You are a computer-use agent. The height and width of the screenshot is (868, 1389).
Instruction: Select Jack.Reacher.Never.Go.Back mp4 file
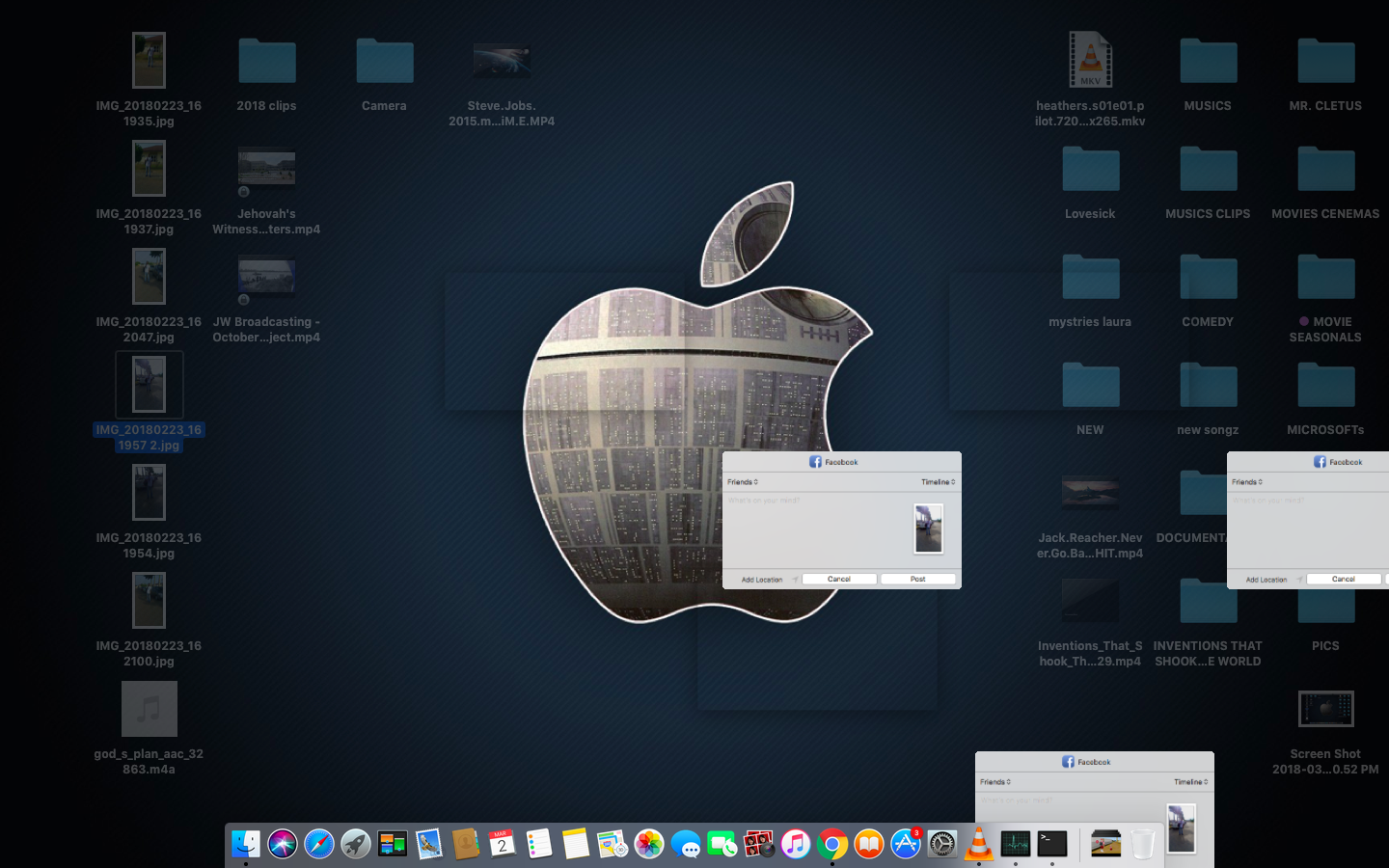coord(1091,493)
